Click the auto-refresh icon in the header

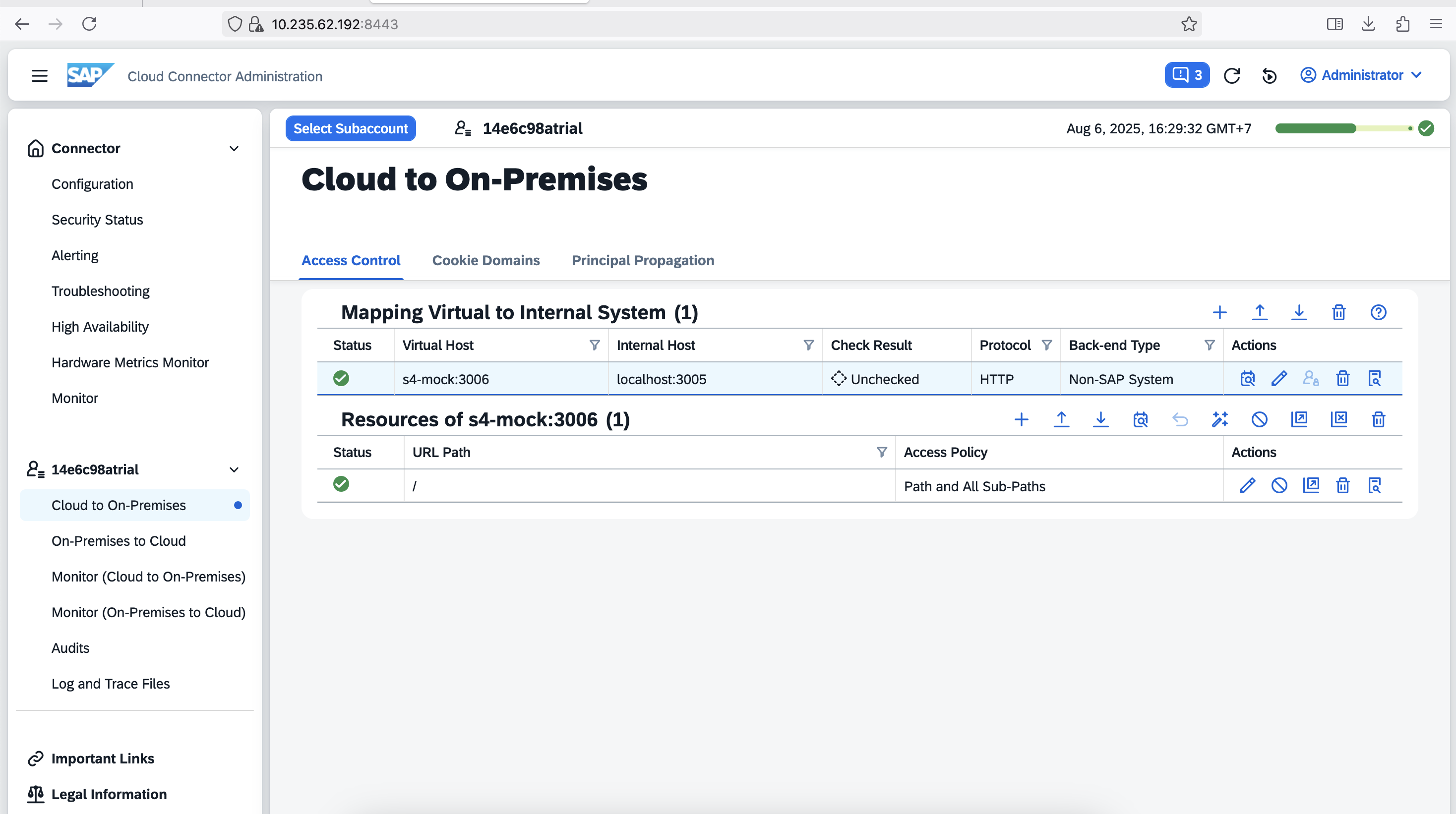tap(1270, 75)
